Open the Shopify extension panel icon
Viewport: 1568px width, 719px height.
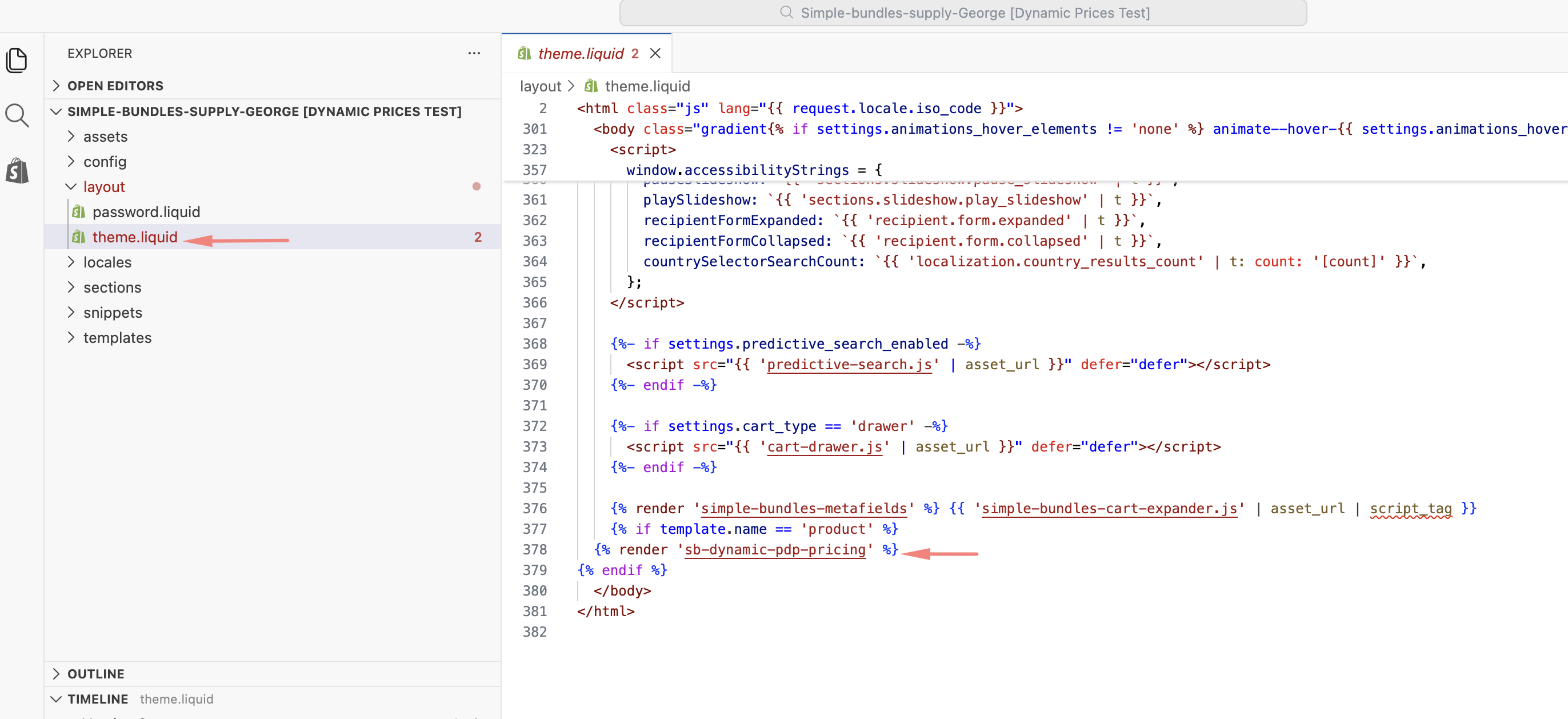[17, 171]
